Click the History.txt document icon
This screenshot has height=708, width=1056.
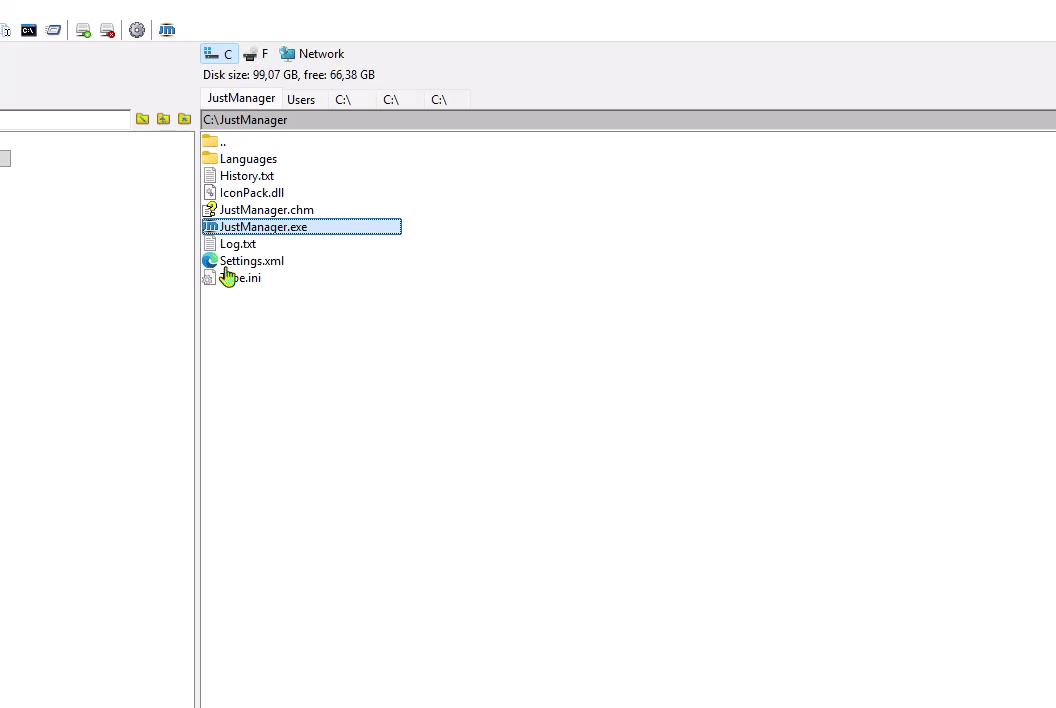click(209, 176)
